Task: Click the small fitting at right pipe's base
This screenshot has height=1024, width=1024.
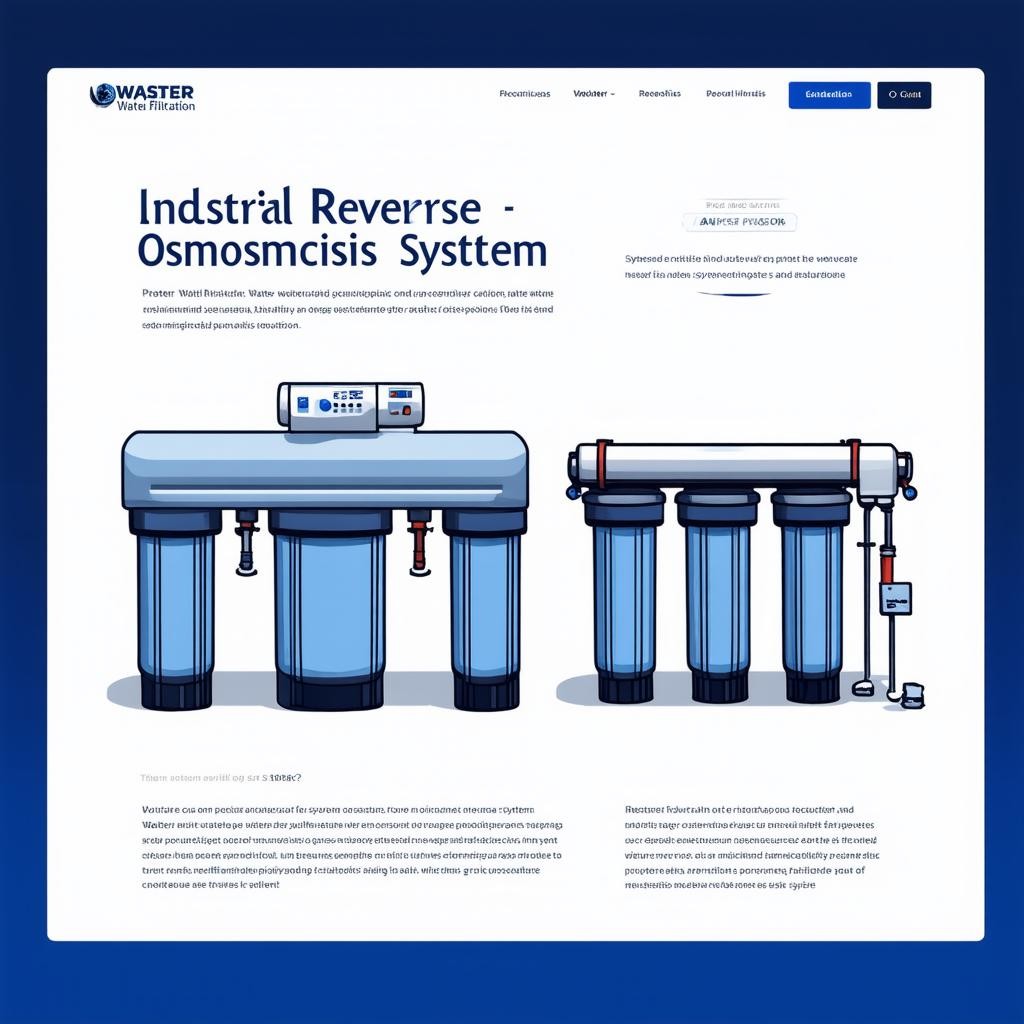Action: tap(912, 694)
